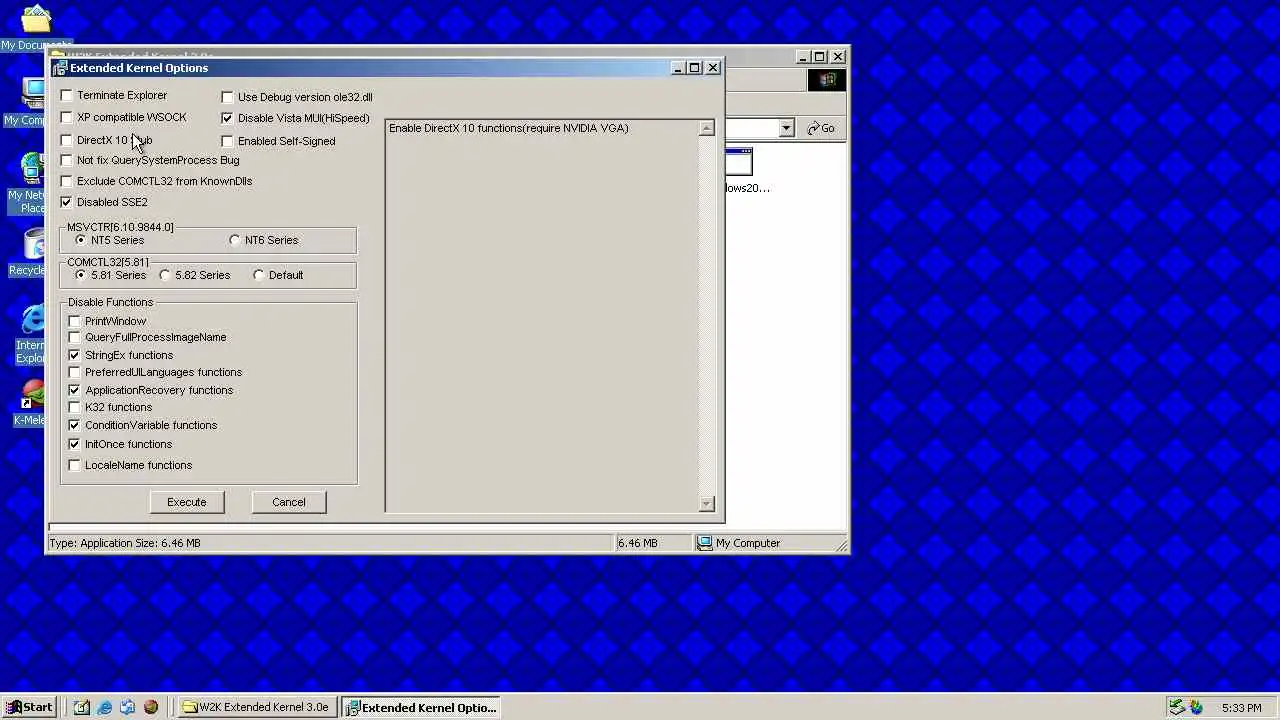The height and width of the screenshot is (720, 1280).
Task: Click Extended Kernel Options taskbar button
Action: 419,707
